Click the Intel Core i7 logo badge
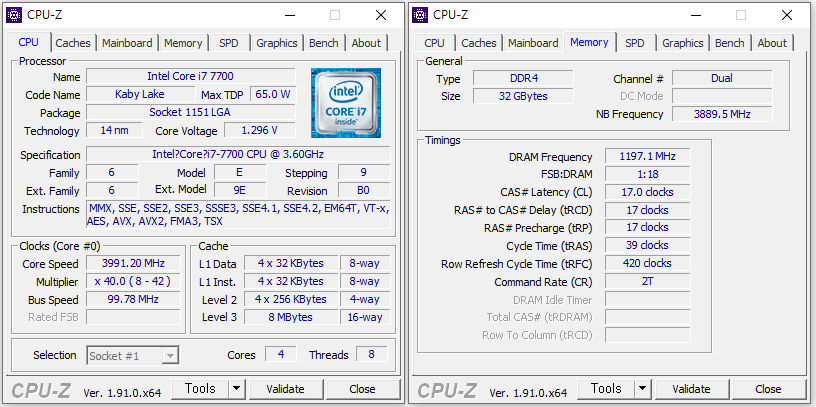This screenshot has height=407, width=816. click(x=346, y=103)
